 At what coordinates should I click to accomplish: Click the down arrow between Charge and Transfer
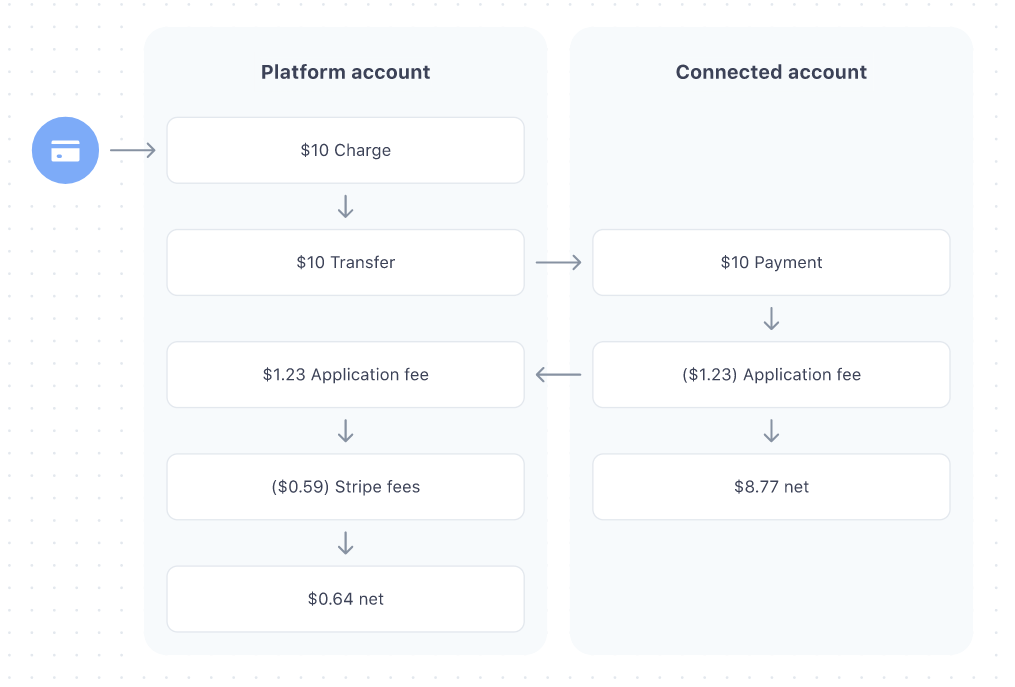pyautogui.click(x=346, y=207)
